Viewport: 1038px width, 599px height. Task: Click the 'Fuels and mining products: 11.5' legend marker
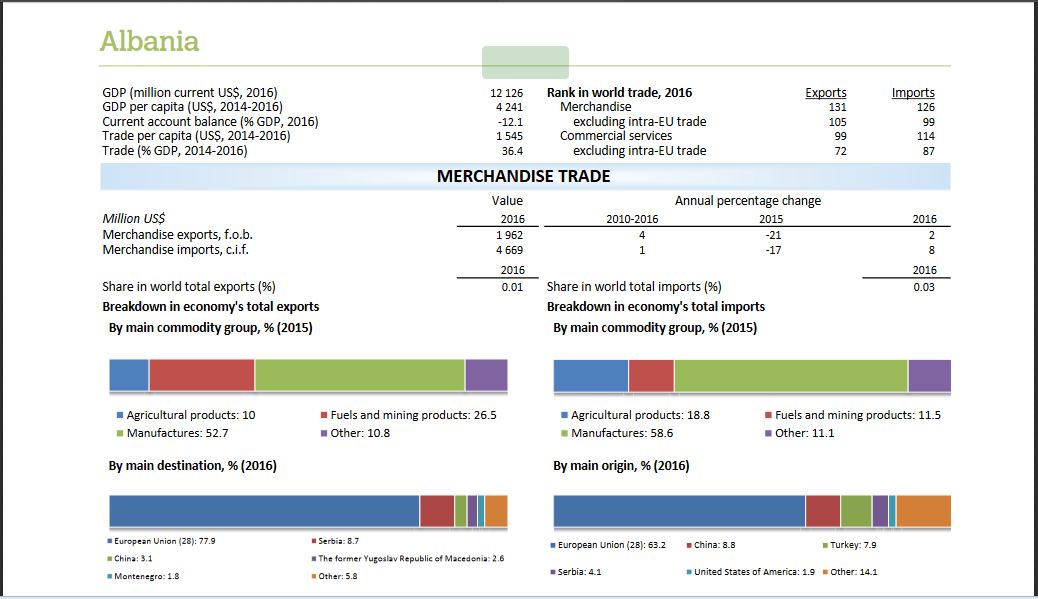point(768,415)
